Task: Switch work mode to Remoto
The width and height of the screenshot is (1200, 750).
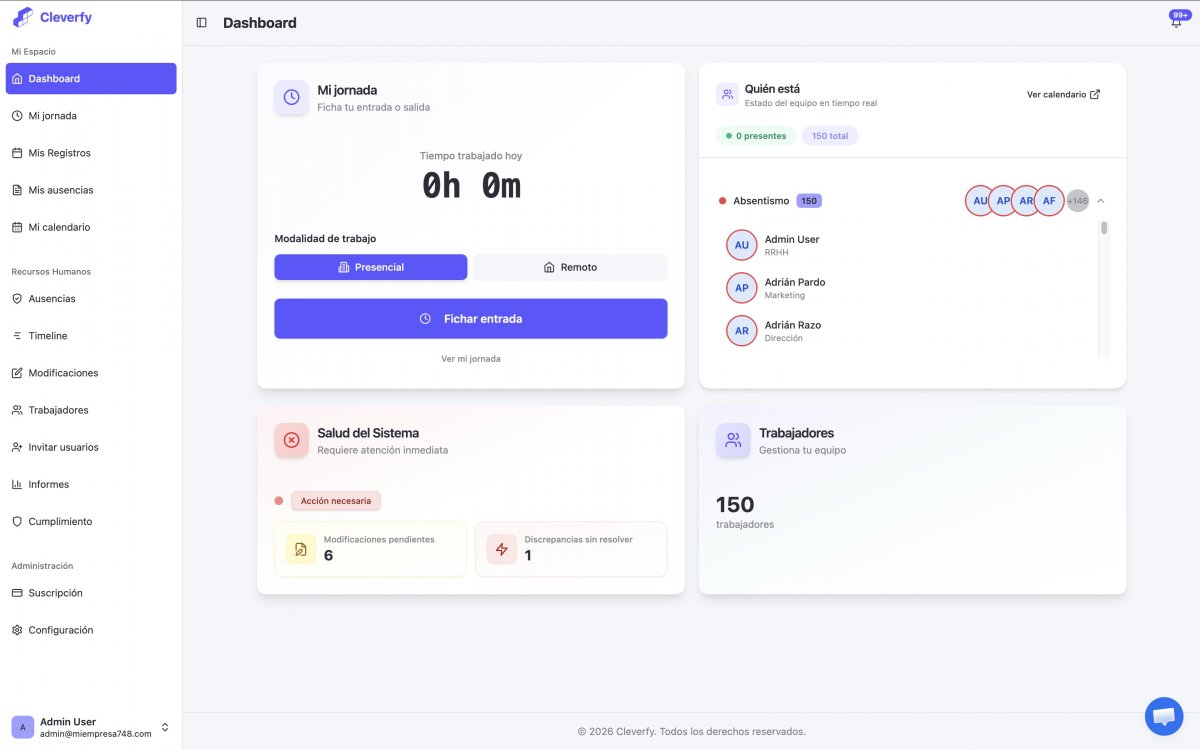Action: click(570, 267)
